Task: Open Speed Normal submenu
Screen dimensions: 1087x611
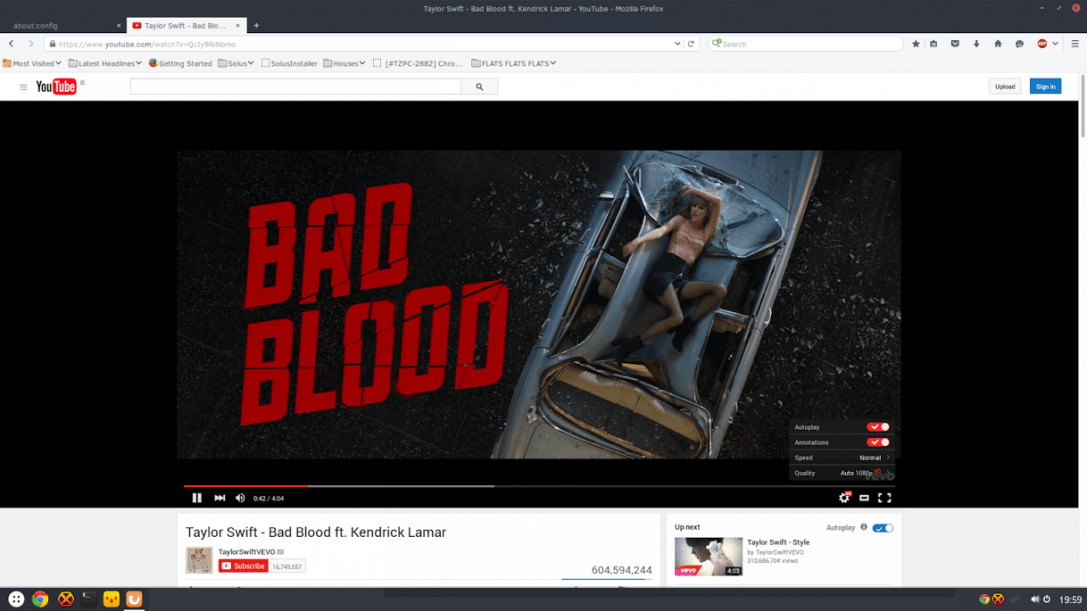Action: point(842,458)
